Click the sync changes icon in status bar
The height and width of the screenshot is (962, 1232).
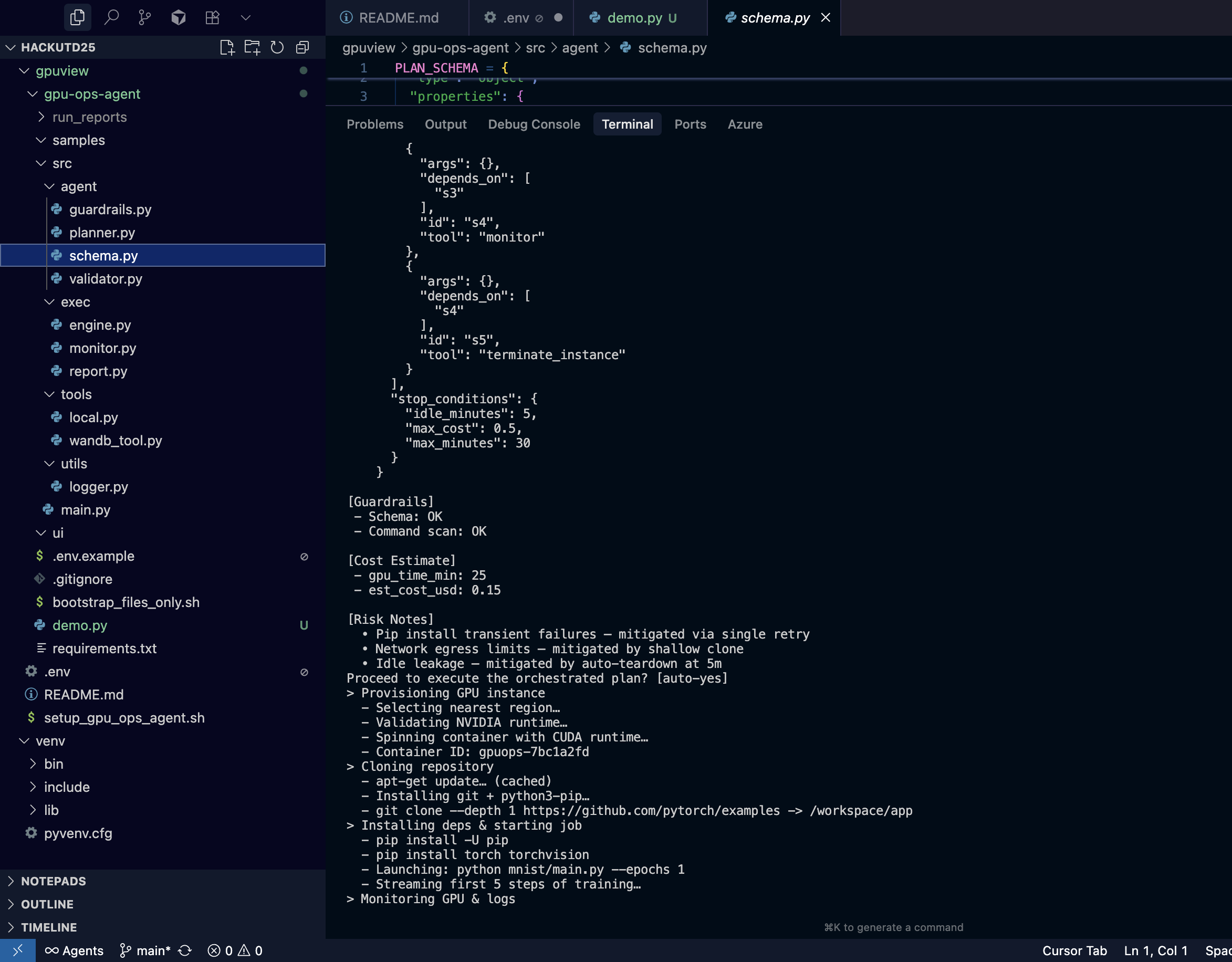click(x=185, y=951)
